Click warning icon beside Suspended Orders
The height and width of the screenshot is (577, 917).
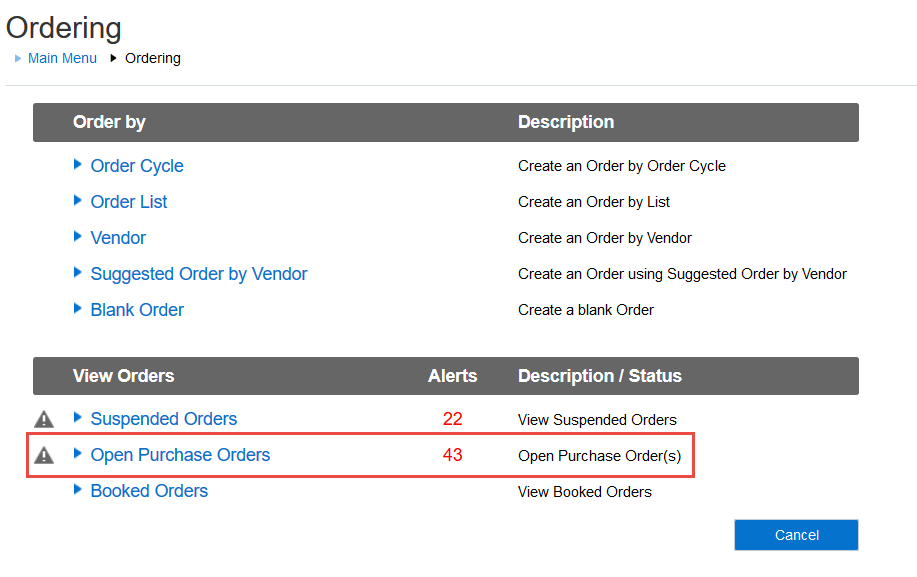click(x=44, y=419)
